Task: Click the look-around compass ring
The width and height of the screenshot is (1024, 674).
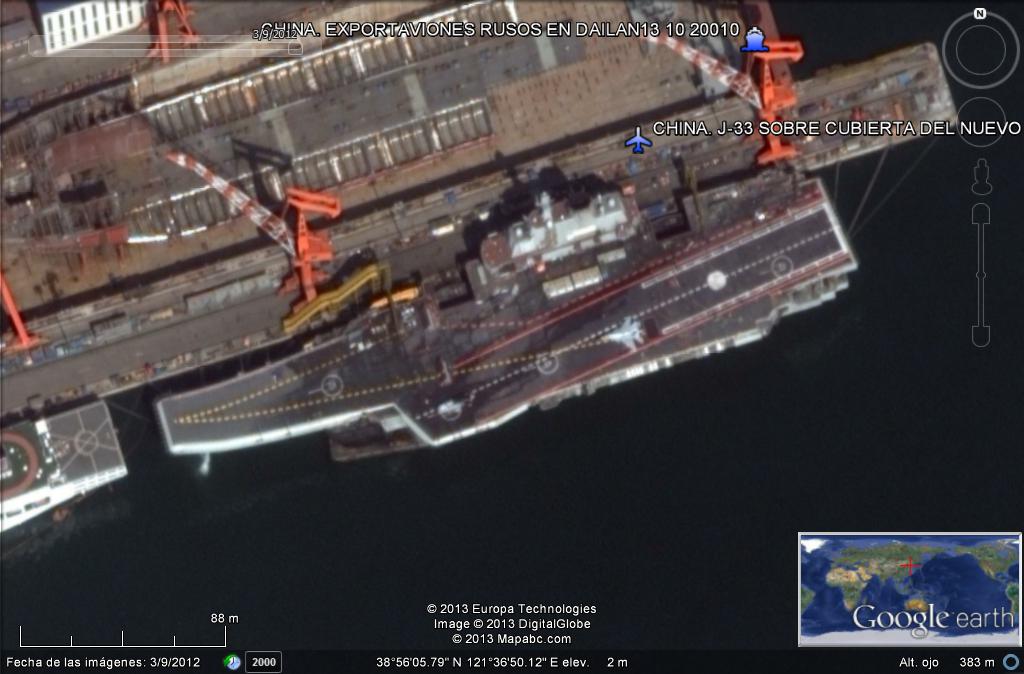Action: (980, 50)
